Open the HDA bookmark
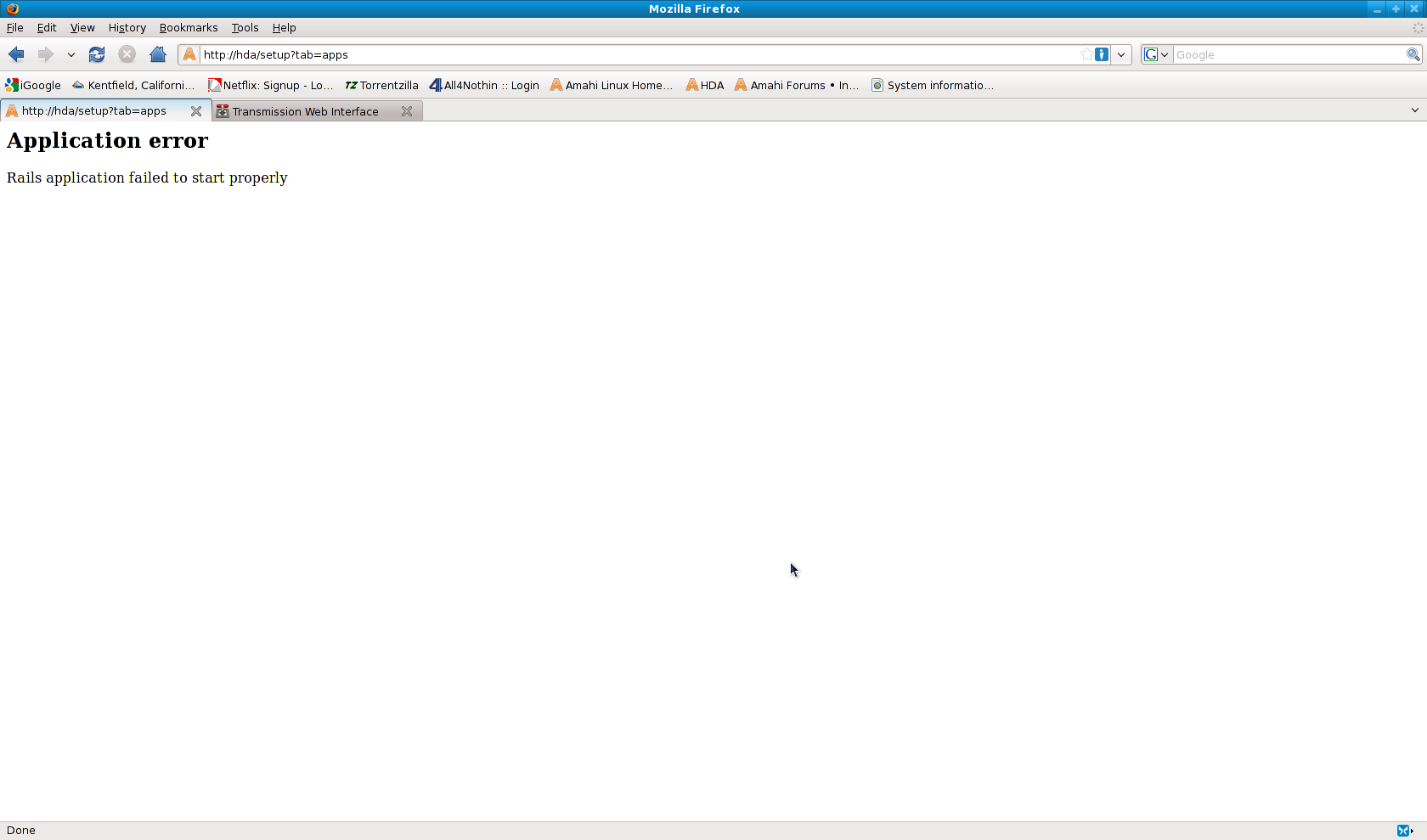Screen dimensions: 1427x840 pyautogui.click(x=705, y=85)
